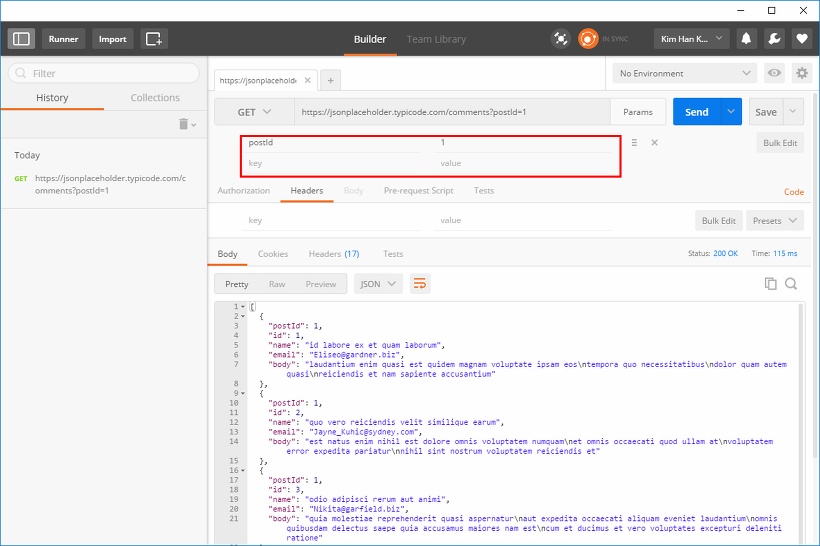This screenshot has height=546, width=820.
Task: Open the JSON format dropdown
Action: (378, 283)
